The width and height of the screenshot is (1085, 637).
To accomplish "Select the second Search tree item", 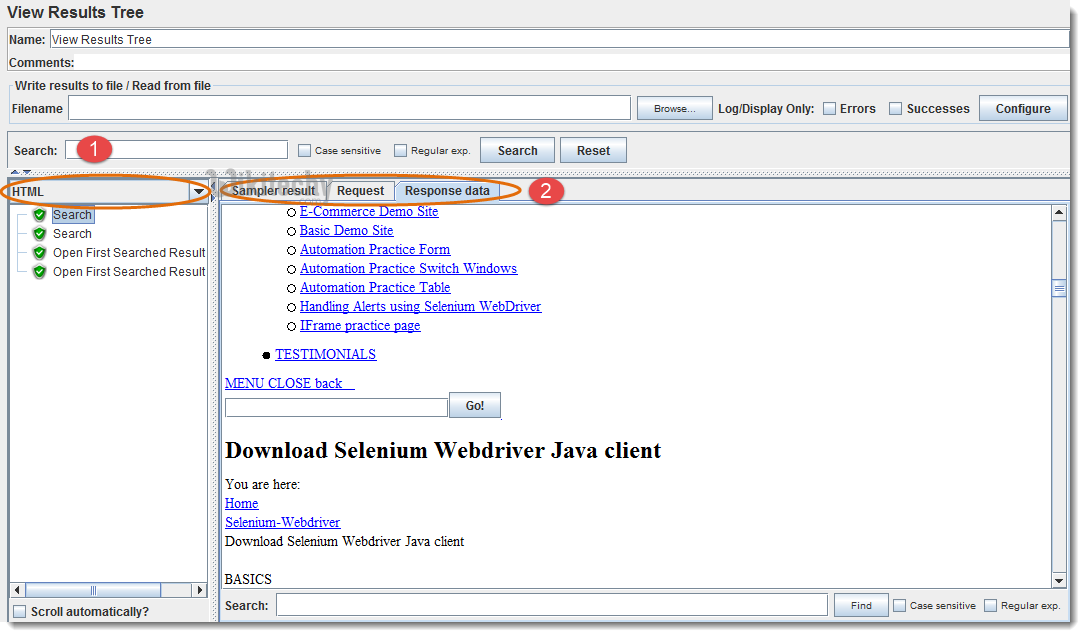I will point(72,234).
